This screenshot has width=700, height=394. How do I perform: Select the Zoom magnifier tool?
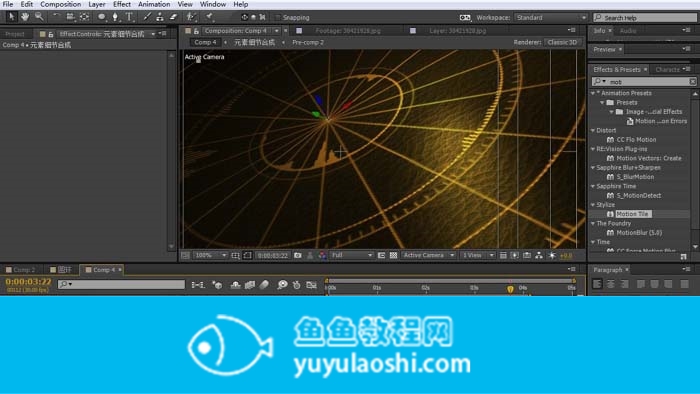[x=39, y=17]
